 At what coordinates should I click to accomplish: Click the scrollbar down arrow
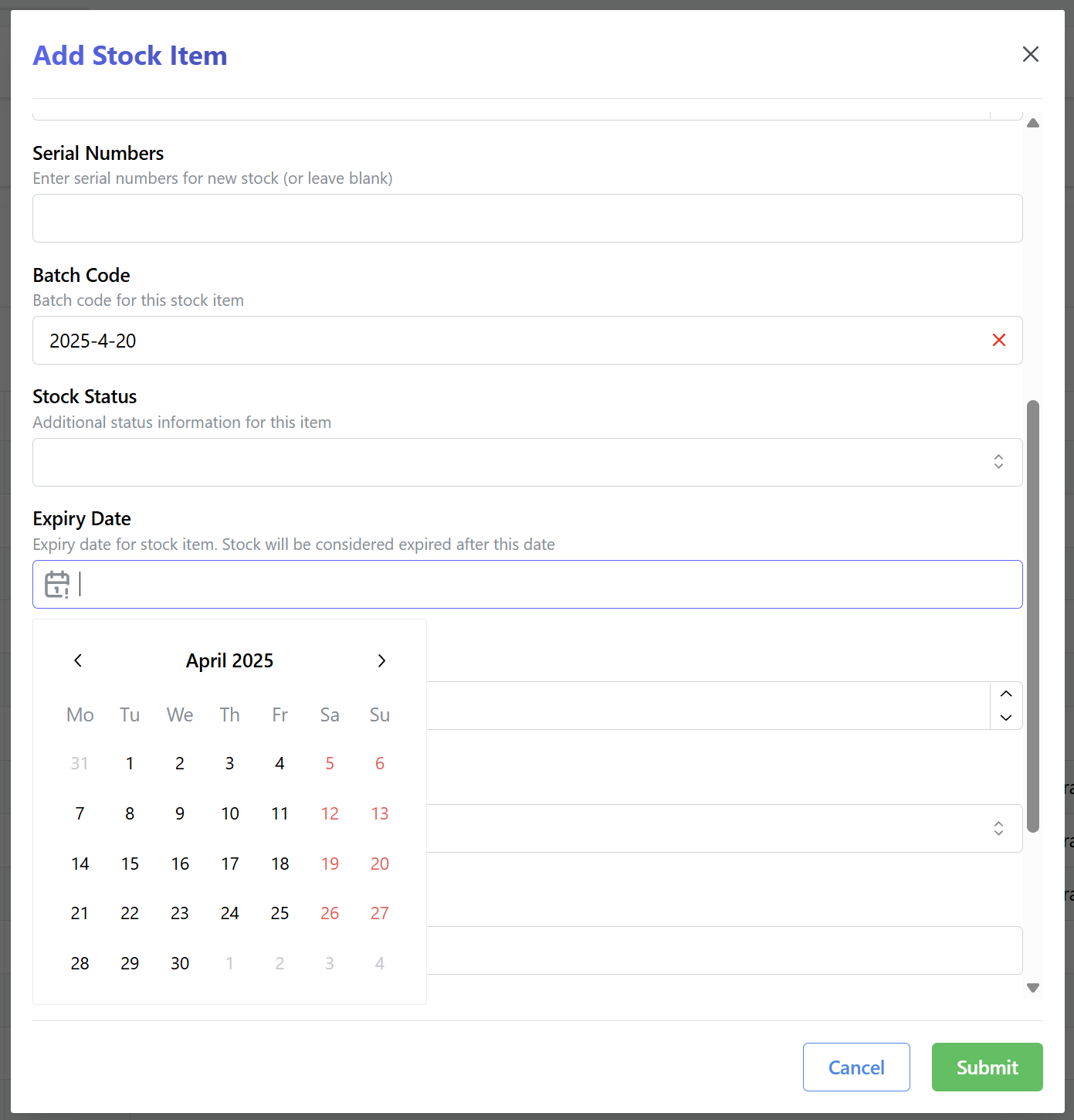coord(1033,988)
